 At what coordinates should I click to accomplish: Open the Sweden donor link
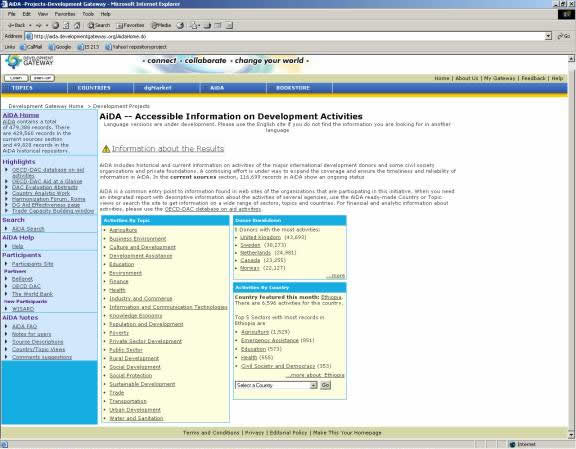point(250,245)
